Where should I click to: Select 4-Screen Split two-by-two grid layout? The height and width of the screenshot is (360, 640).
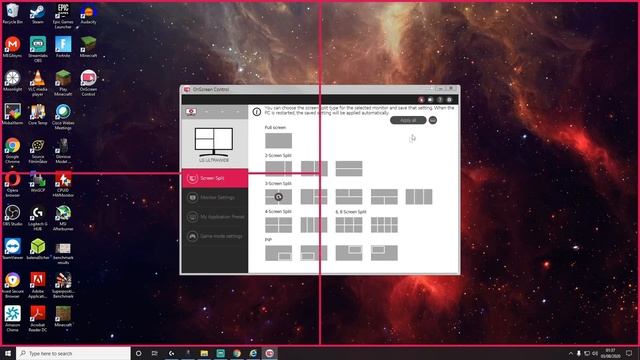pyautogui.click(x=278, y=225)
